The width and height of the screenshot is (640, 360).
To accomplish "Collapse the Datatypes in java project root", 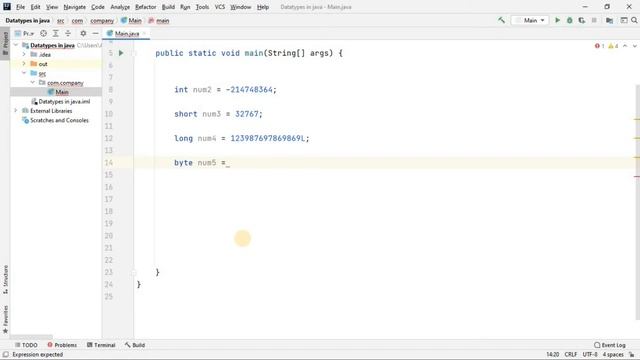I will pos(16,45).
